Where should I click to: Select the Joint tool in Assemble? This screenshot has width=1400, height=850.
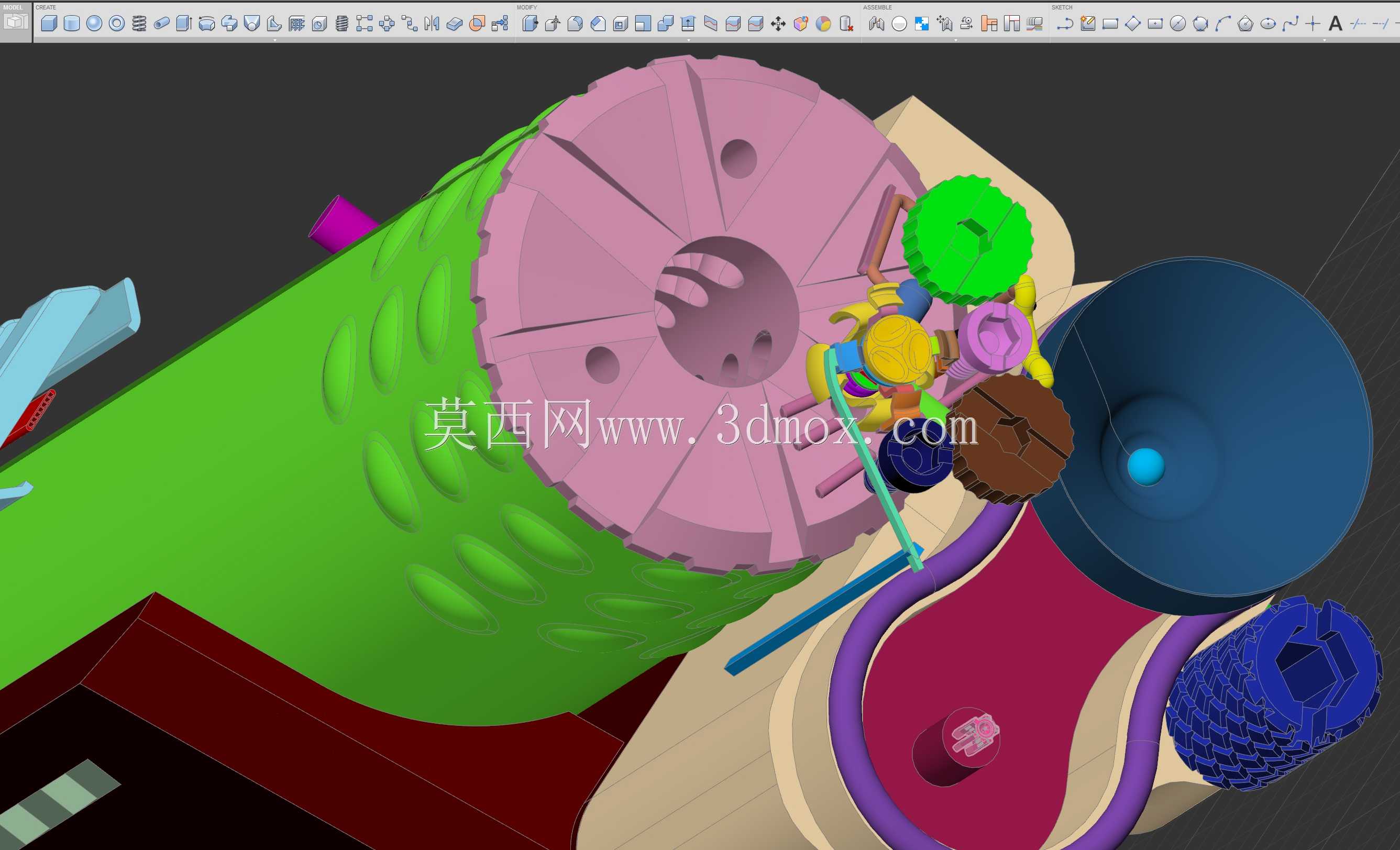click(877, 23)
